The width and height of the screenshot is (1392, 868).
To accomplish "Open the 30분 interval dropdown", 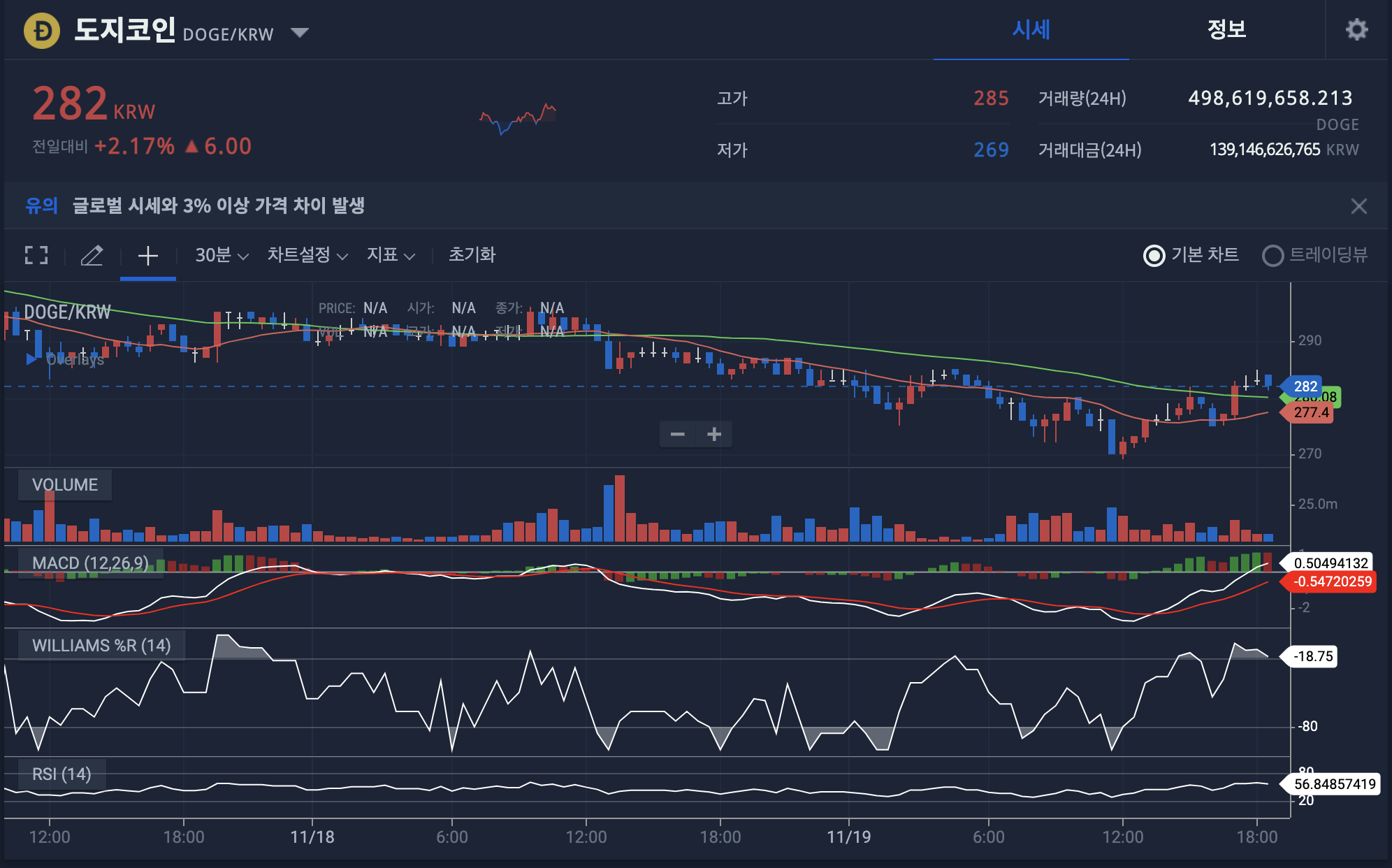I will pyautogui.click(x=222, y=255).
